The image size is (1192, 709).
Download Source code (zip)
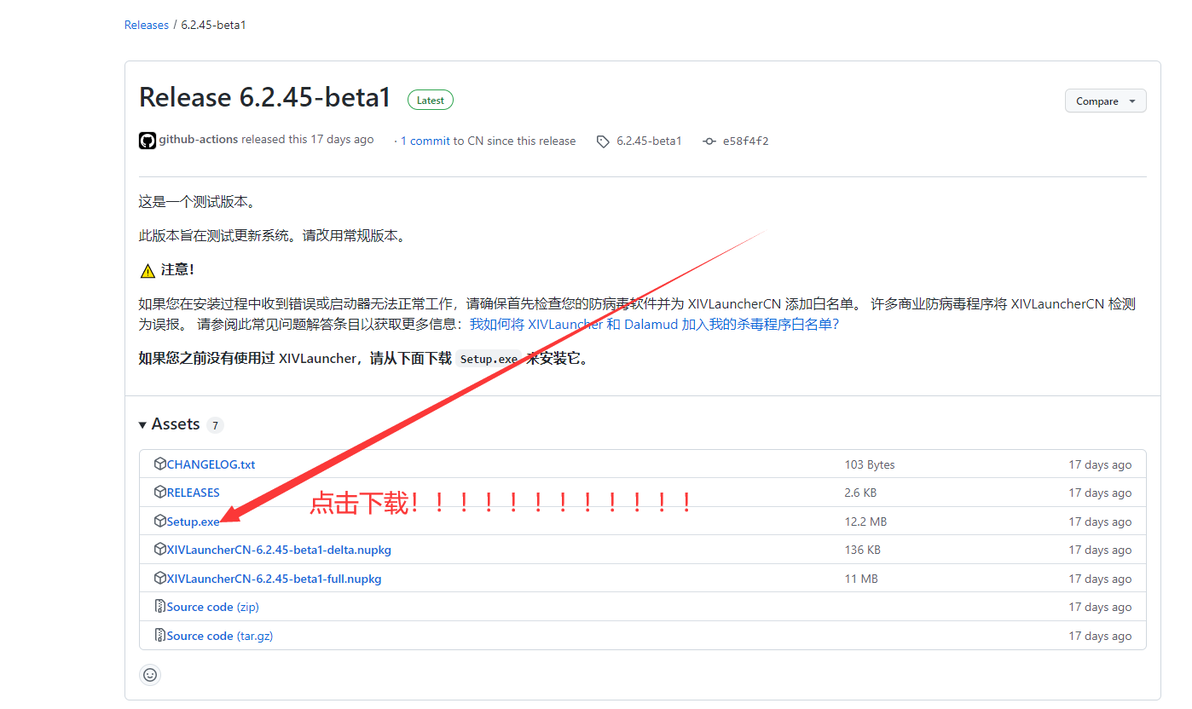tap(213, 606)
